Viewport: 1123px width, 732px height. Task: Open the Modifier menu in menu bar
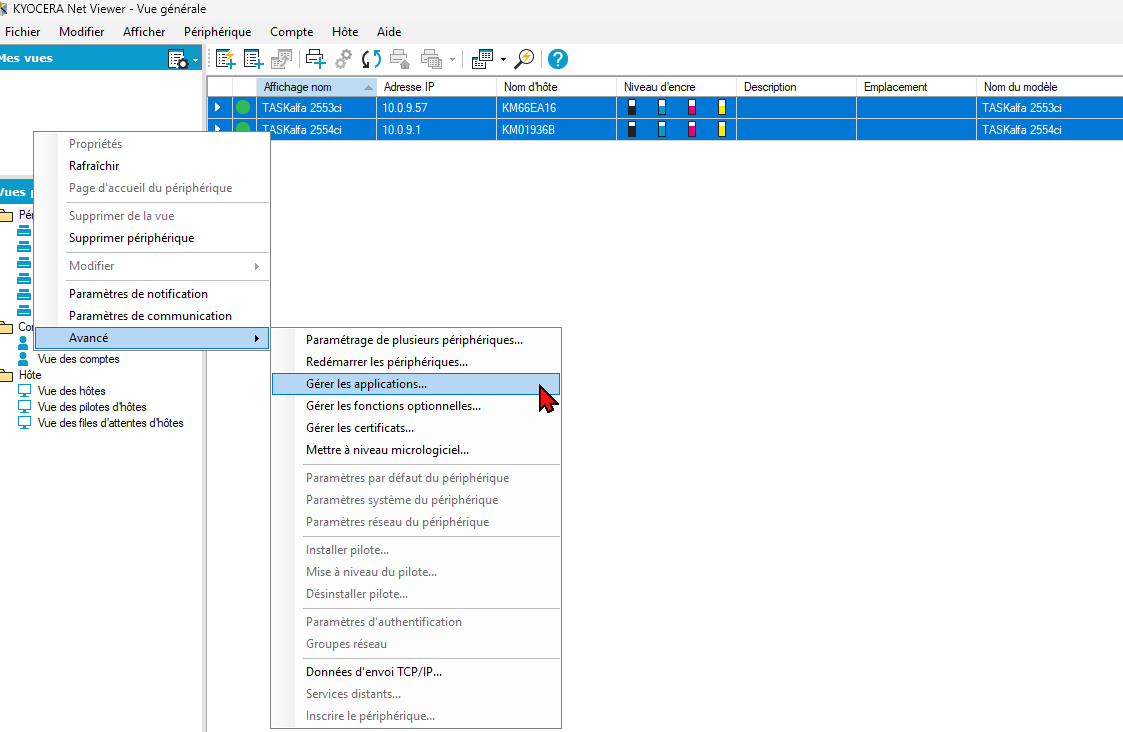pyautogui.click(x=82, y=32)
